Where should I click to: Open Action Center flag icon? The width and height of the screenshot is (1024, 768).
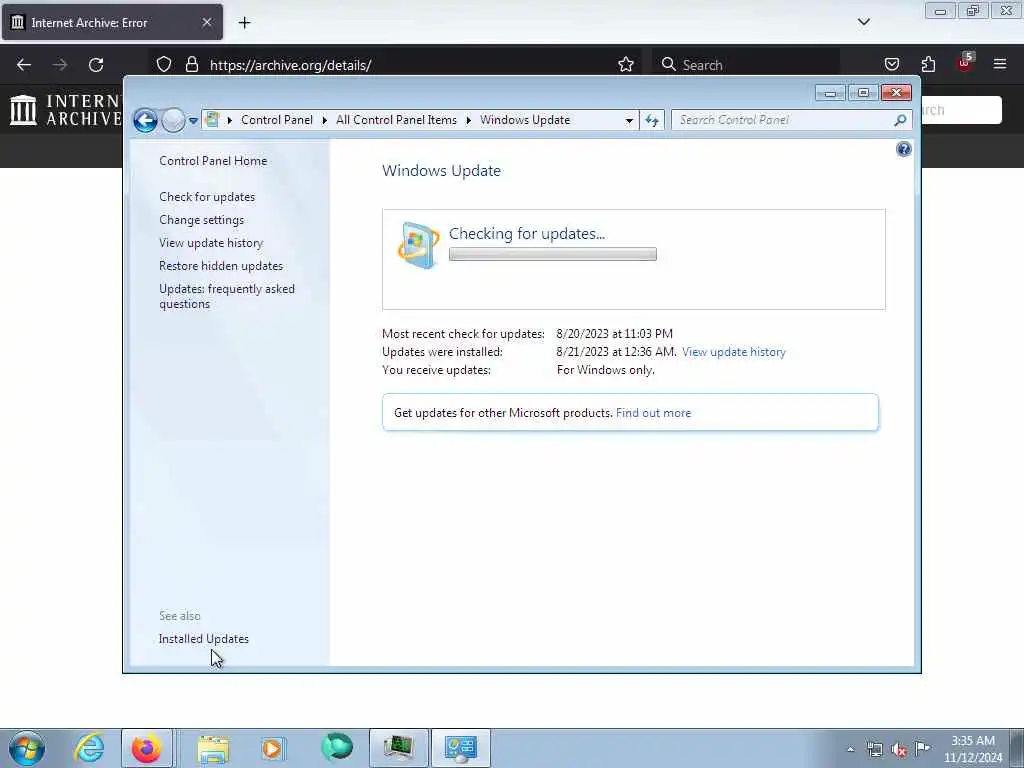(x=922, y=748)
